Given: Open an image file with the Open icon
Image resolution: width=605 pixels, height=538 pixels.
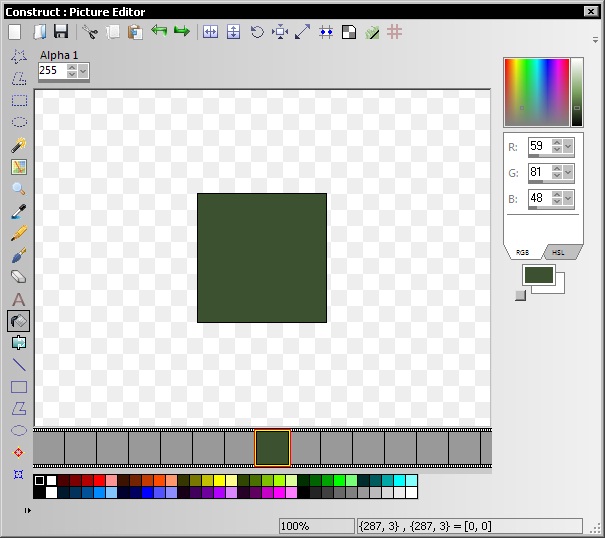Looking at the screenshot, I should tap(39, 32).
